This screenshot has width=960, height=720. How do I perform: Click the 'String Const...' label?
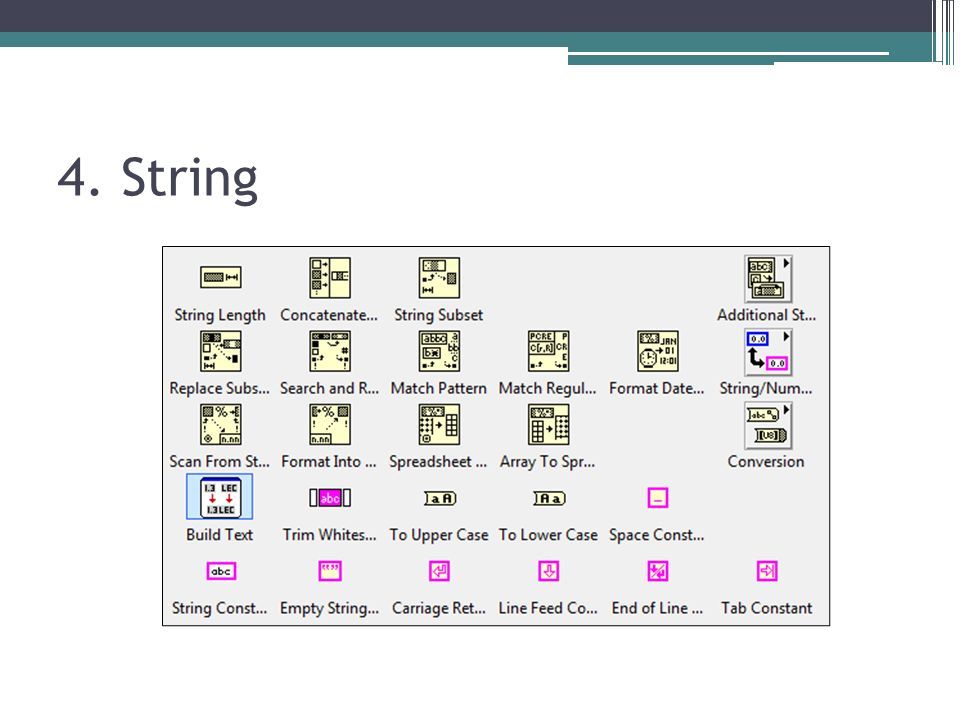coord(219,609)
